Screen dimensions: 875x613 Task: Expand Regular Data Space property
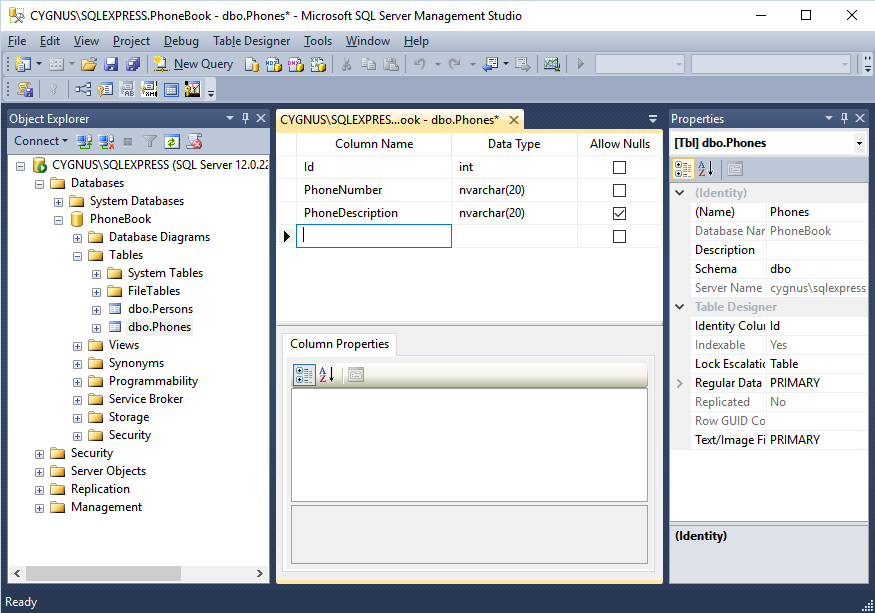pyautogui.click(x=680, y=383)
